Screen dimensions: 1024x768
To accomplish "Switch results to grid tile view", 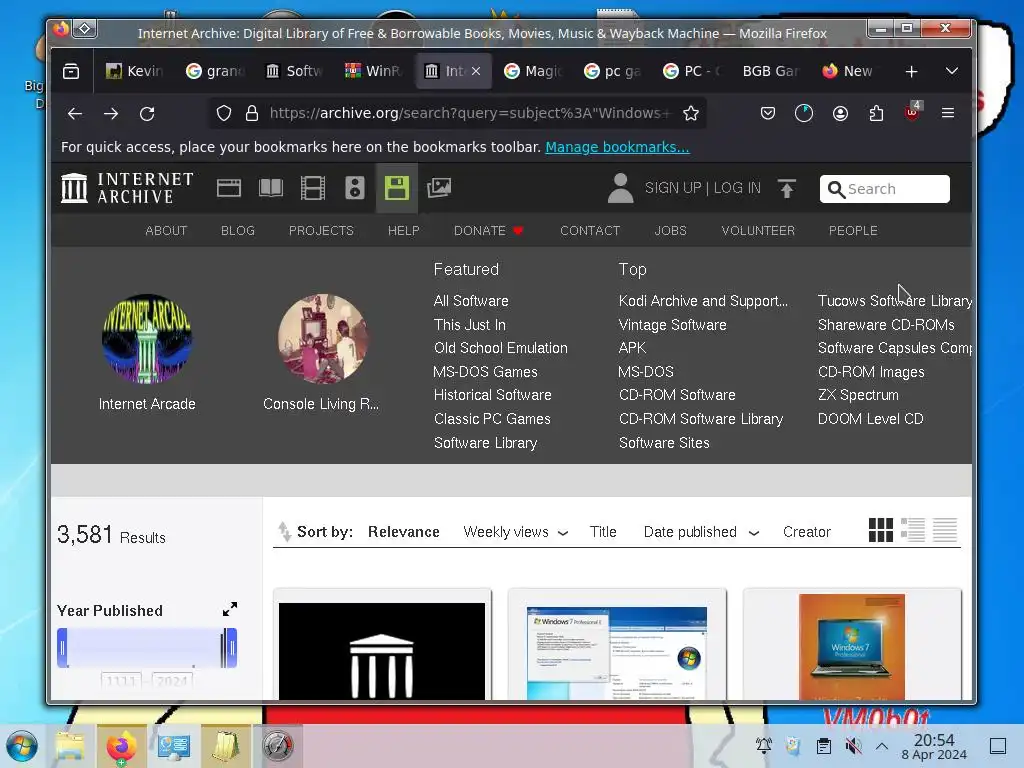I will 881,530.
